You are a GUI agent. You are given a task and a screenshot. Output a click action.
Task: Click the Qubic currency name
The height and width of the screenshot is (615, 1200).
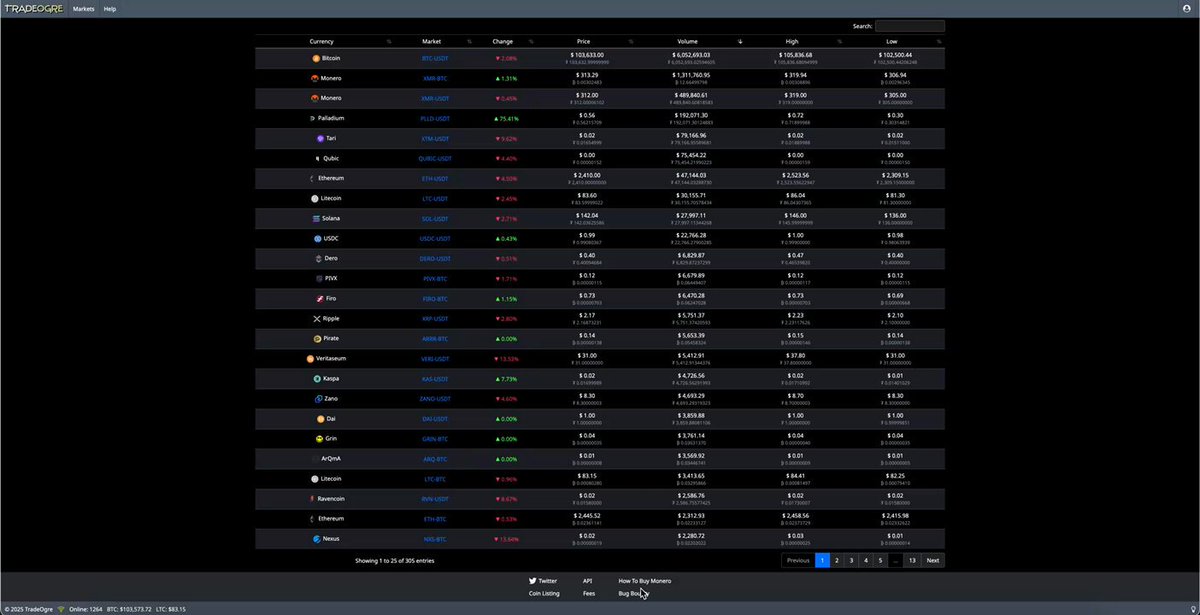point(331,158)
